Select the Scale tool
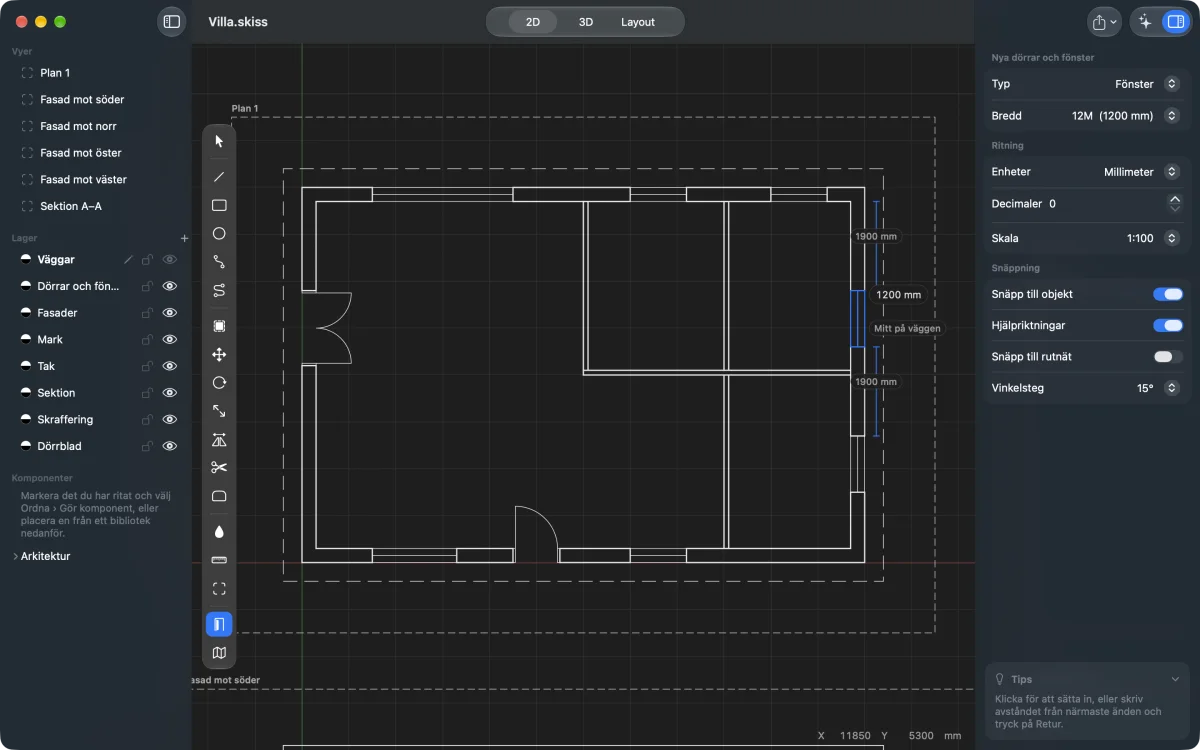 pyautogui.click(x=219, y=411)
